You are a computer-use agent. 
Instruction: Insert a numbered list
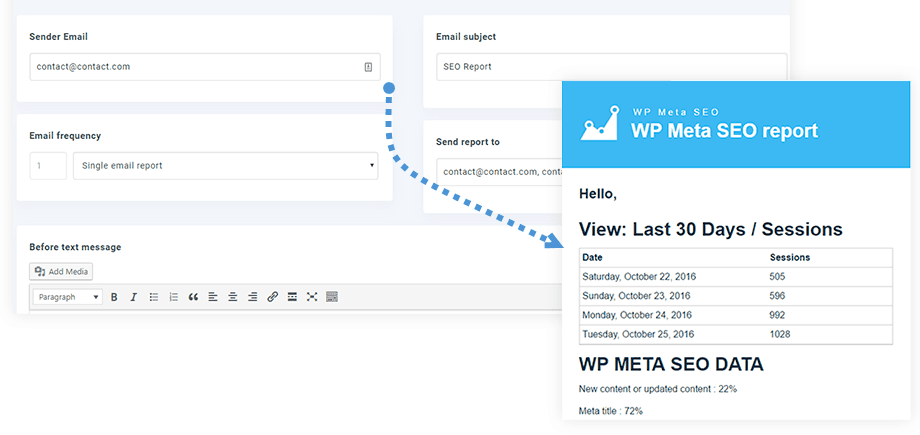tap(173, 297)
